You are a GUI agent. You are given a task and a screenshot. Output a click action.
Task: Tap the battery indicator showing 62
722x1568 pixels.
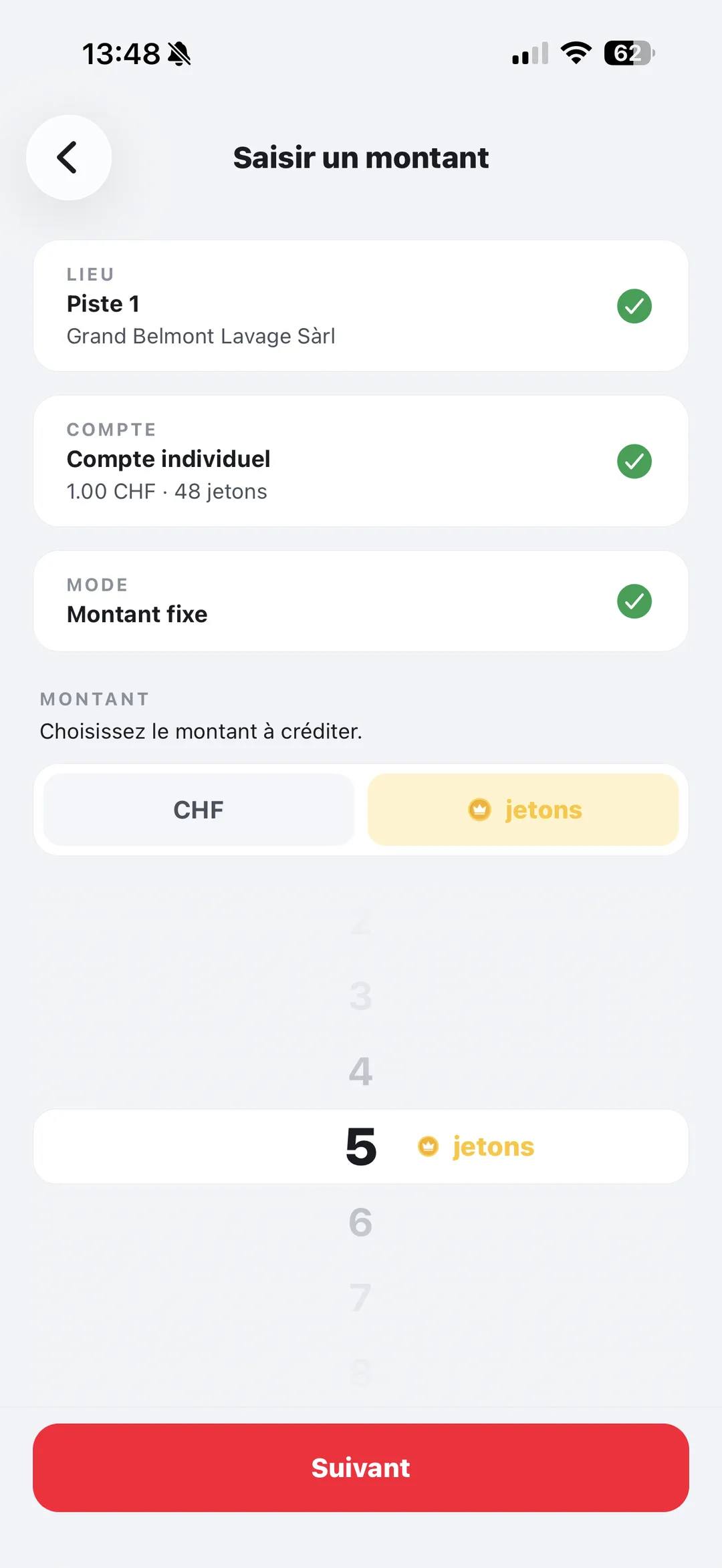pos(629,53)
